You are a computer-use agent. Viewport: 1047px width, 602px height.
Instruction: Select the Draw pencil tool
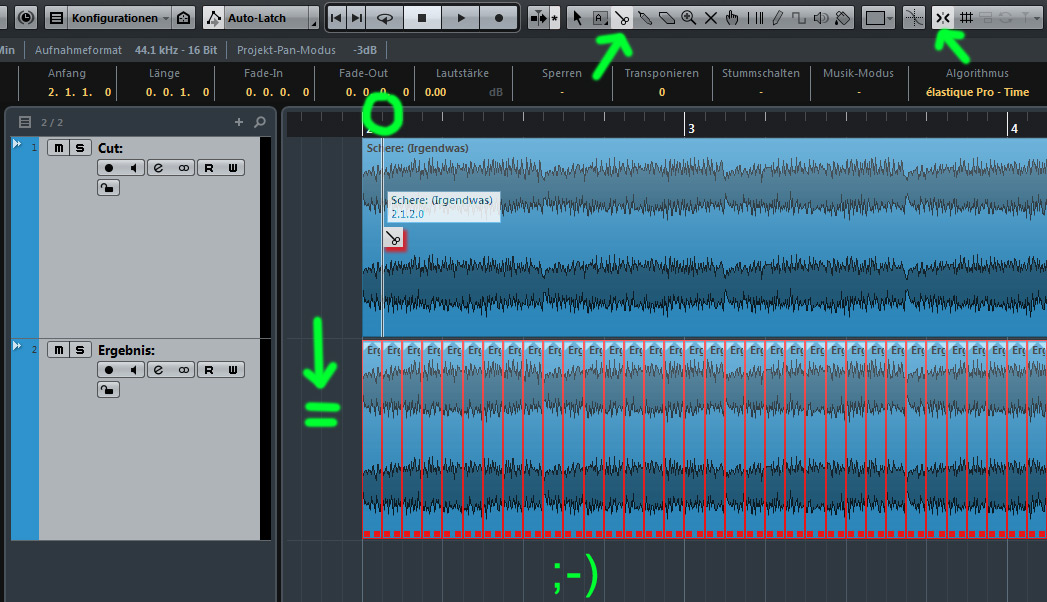777,18
